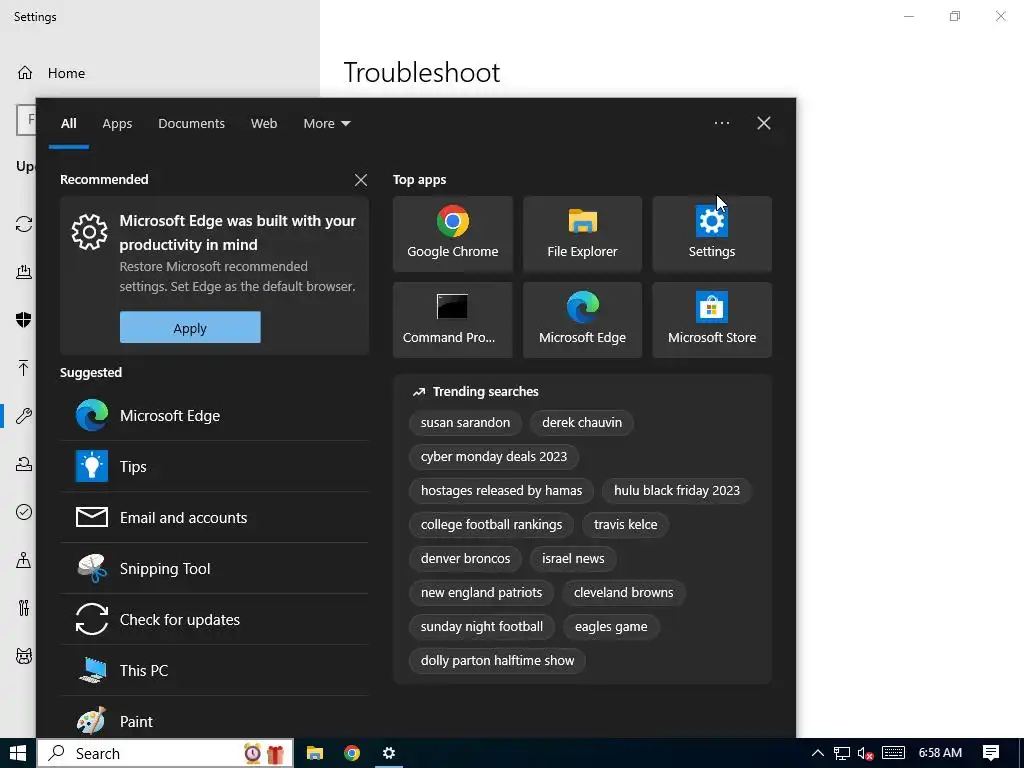The height and width of the screenshot is (768, 1024).
Task: Select Check for updates suggestion
Action: 214,619
